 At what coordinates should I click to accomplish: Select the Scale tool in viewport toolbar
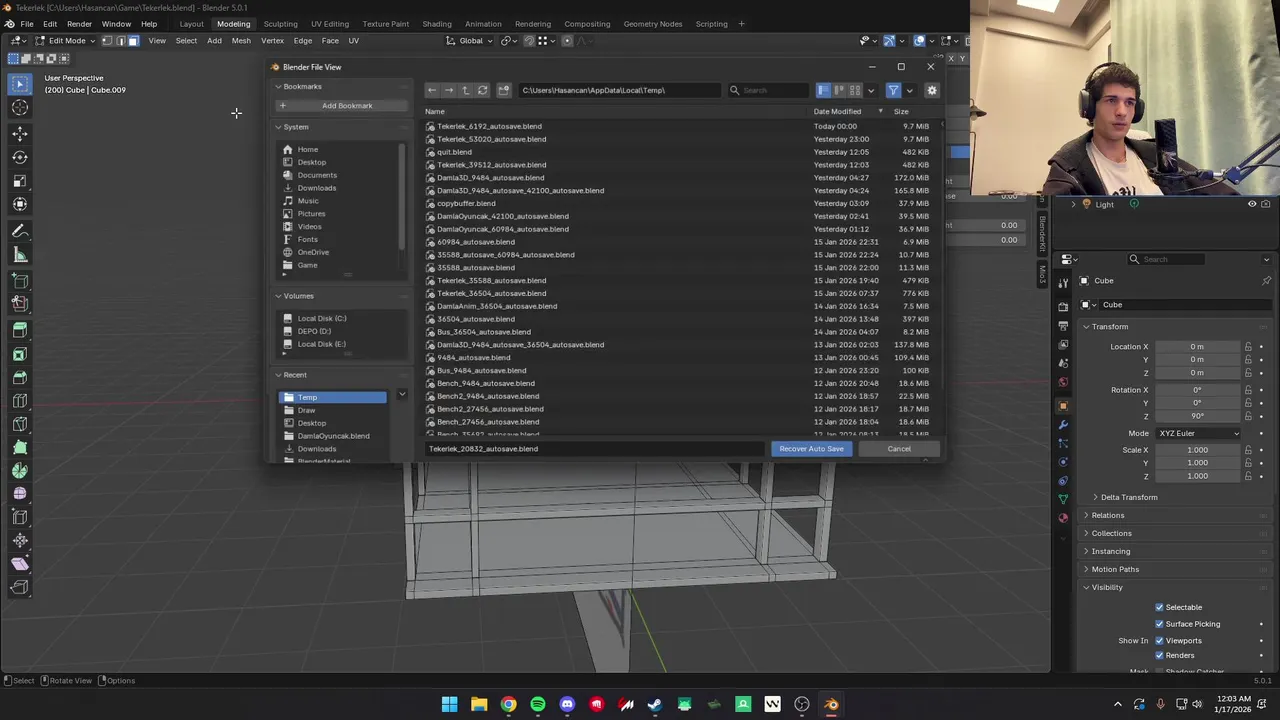[x=20, y=181]
